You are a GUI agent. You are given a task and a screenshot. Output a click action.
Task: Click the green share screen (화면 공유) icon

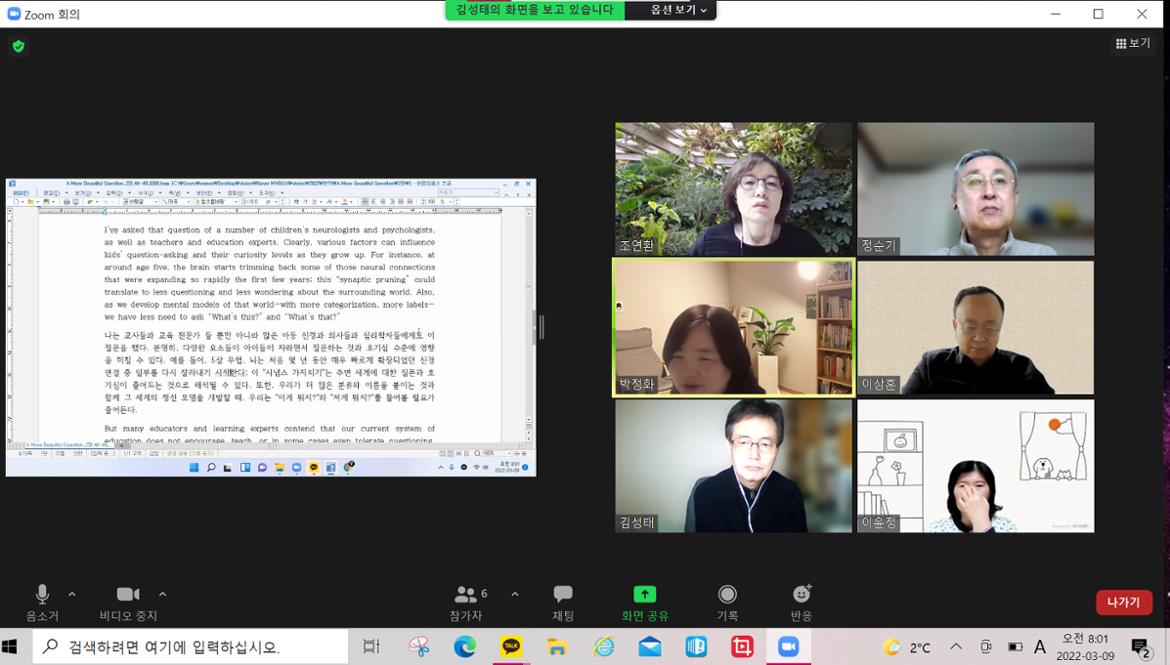tap(645, 594)
